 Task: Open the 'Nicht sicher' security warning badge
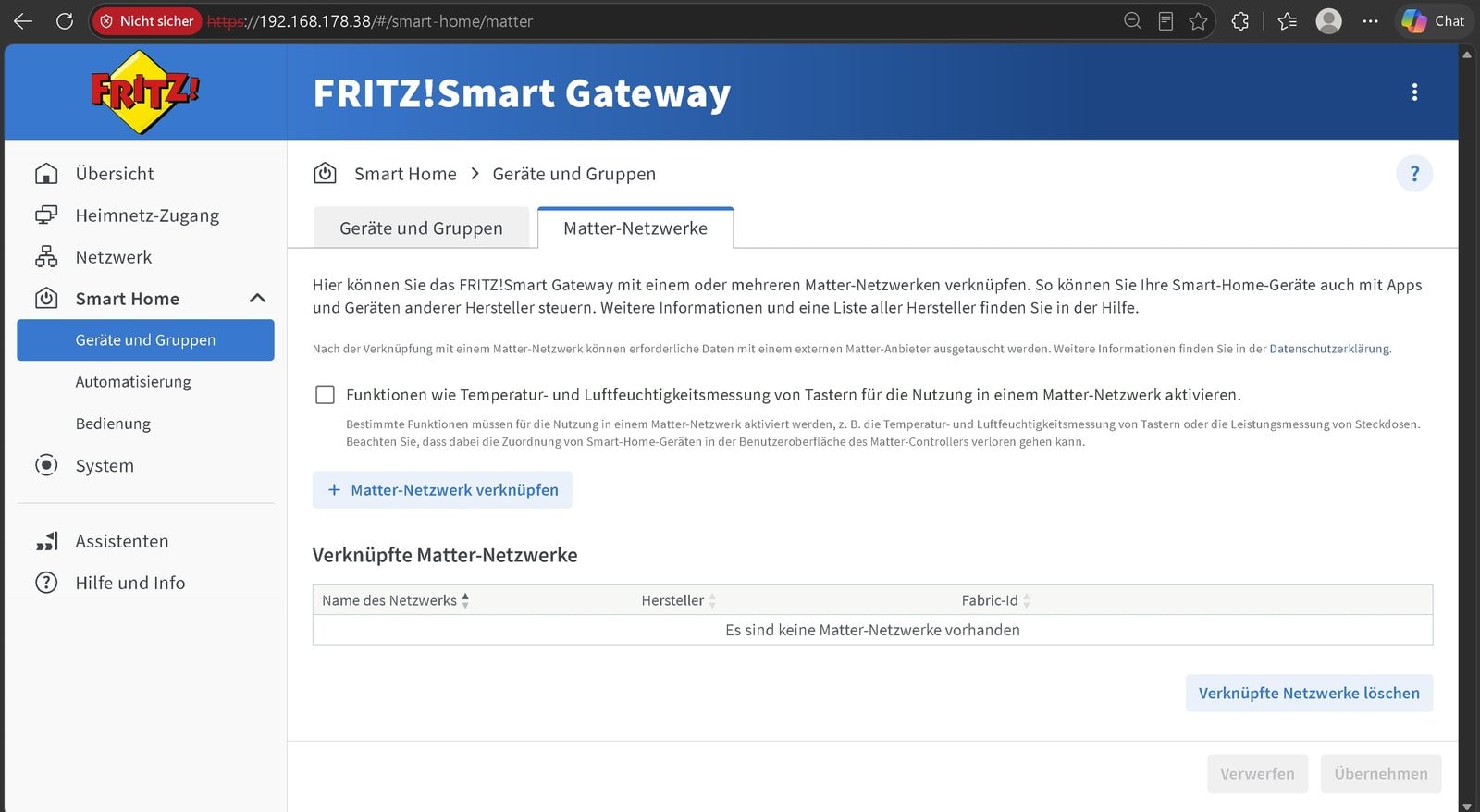[x=146, y=20]
